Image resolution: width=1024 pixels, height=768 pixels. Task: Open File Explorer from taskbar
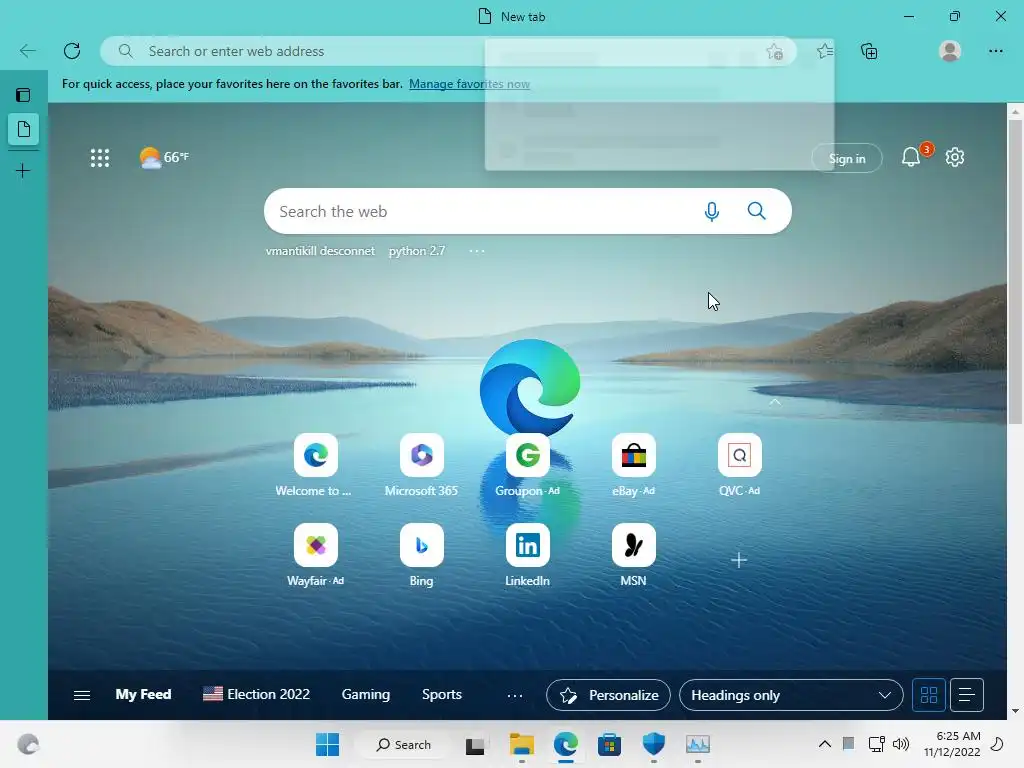(521, 744)
